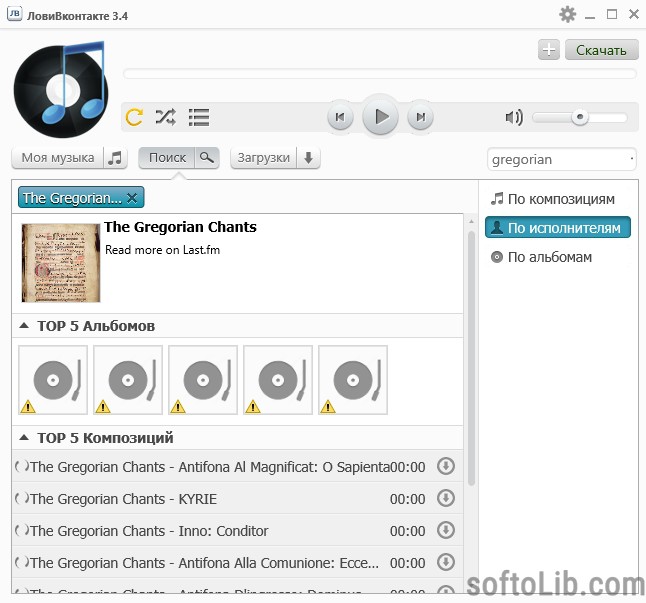Mute sound via speaker icon
Screen dimensions: 646x603
[x=514, y=117]
